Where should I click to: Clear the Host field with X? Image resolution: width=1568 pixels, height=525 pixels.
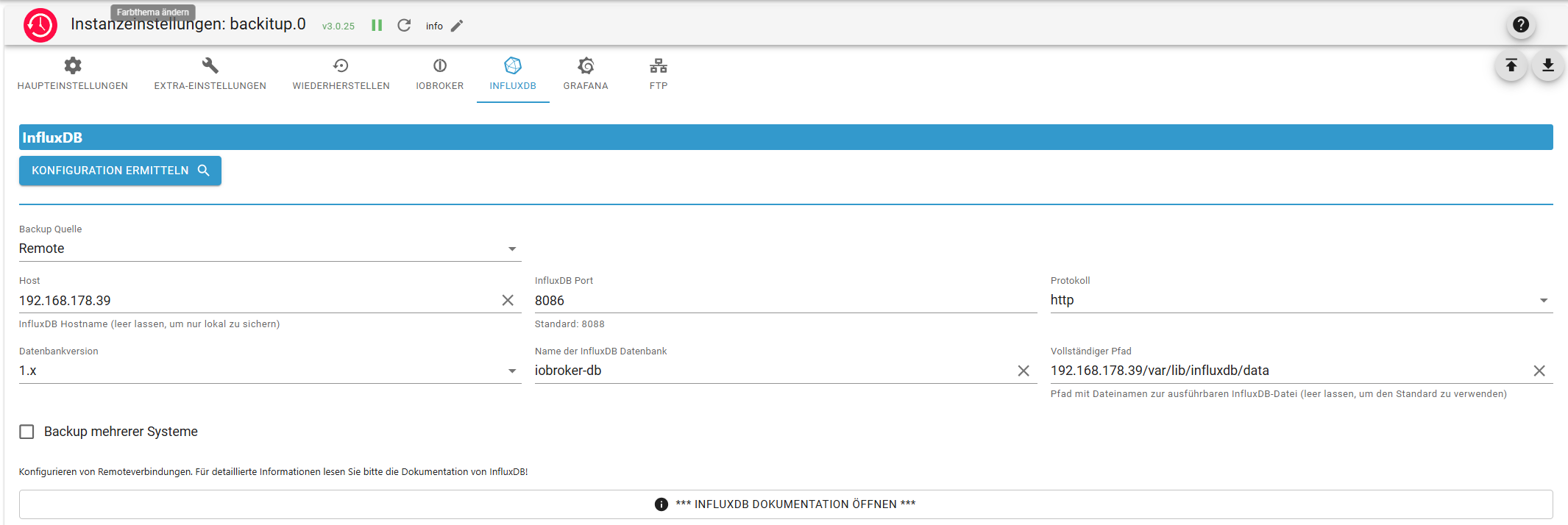pyautogui.click(x=508, y=300)
